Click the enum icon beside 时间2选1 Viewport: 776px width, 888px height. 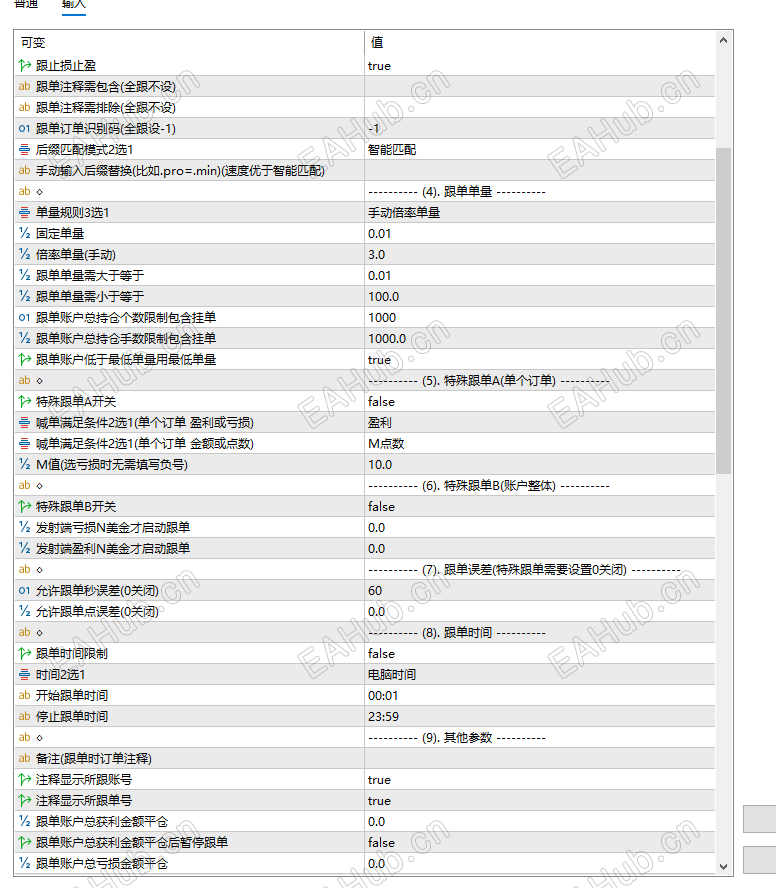tap(24, 674)
